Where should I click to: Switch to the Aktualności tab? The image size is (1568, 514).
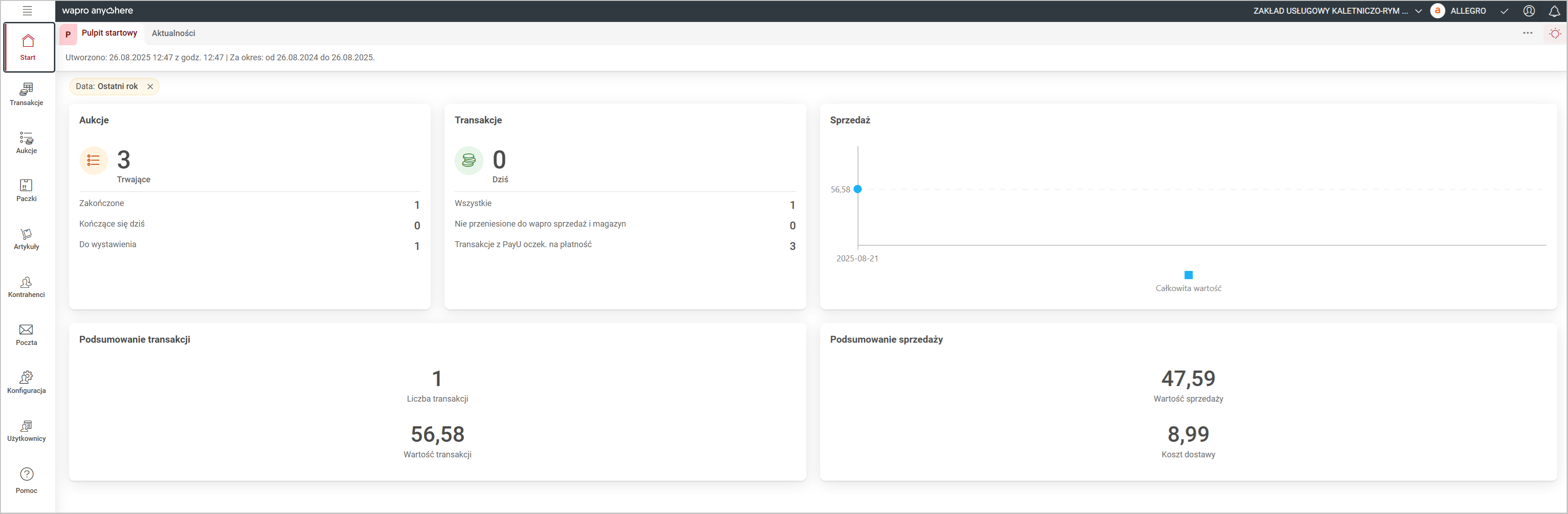pos(174,33)
